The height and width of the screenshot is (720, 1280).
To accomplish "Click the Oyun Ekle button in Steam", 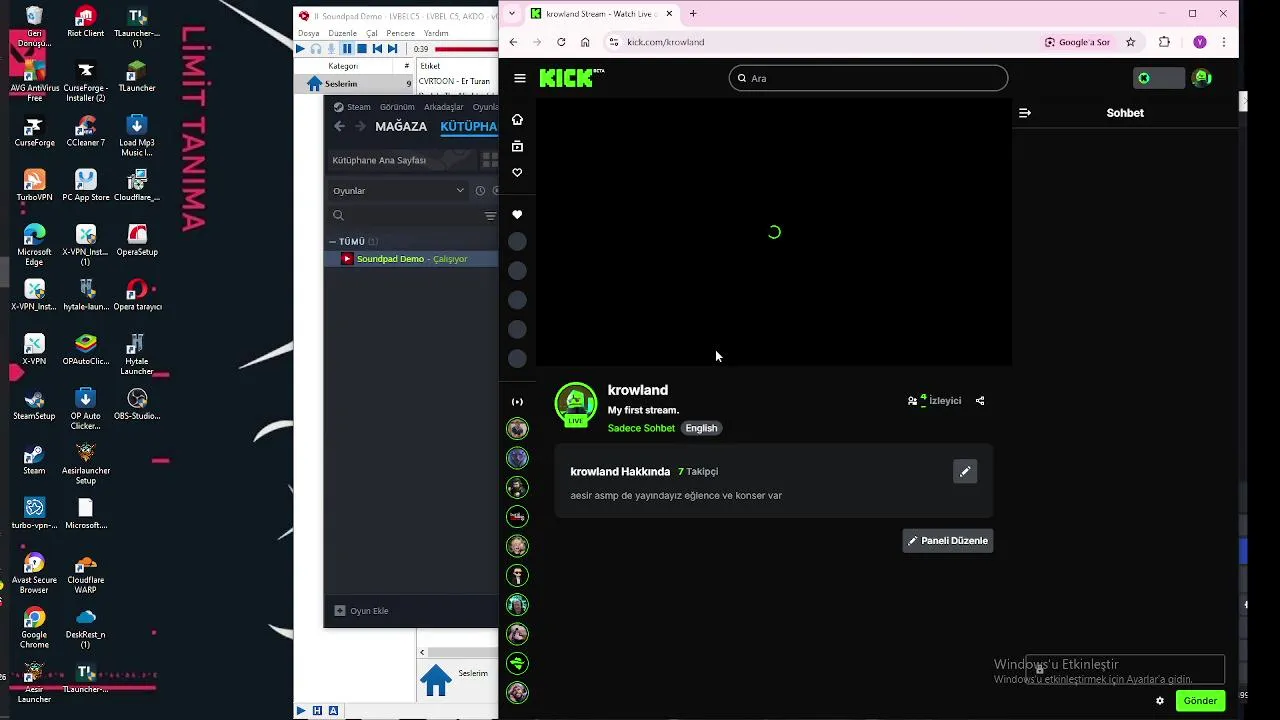I will (361, 611).
